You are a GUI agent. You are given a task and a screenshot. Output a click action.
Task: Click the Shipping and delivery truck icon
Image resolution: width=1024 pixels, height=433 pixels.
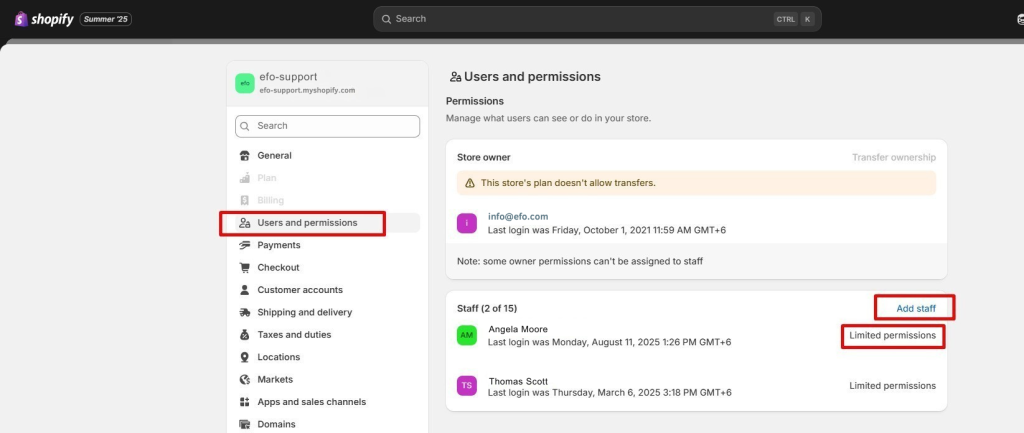[245, 312]
